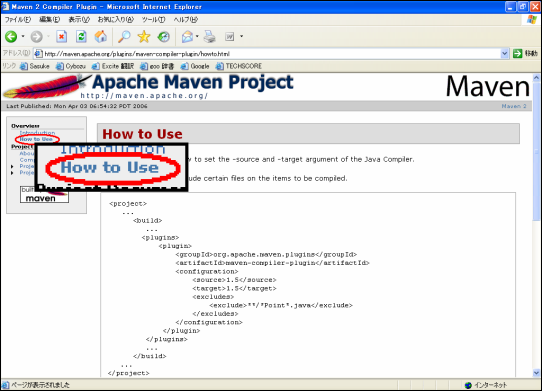Open the 編集(E) menu
542x391 pixels.
[49, 19]
